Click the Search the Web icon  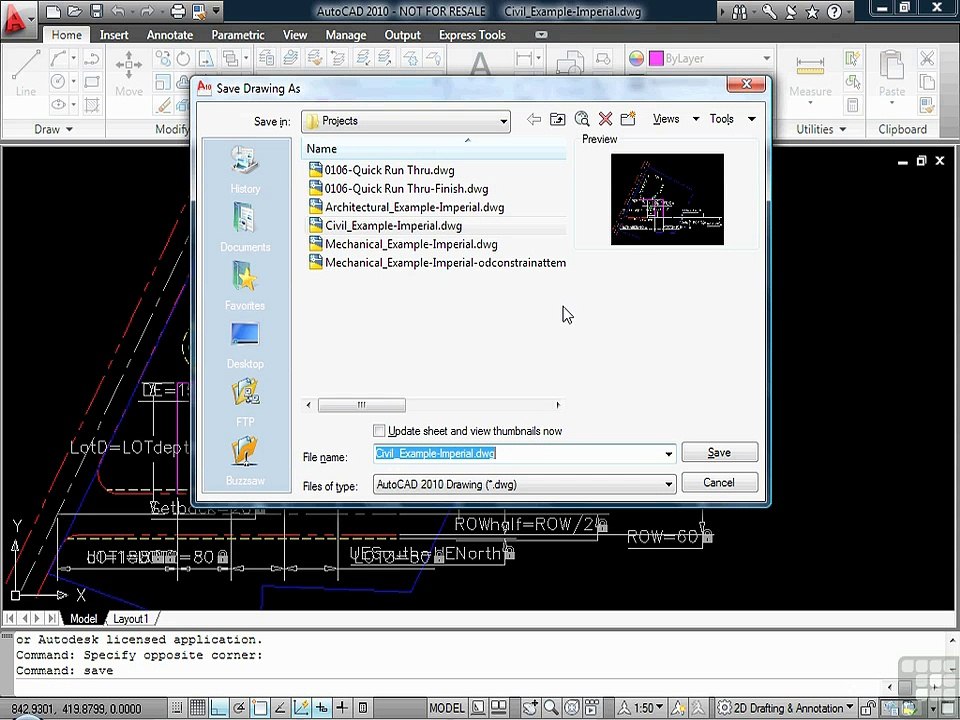pos(582,119)
